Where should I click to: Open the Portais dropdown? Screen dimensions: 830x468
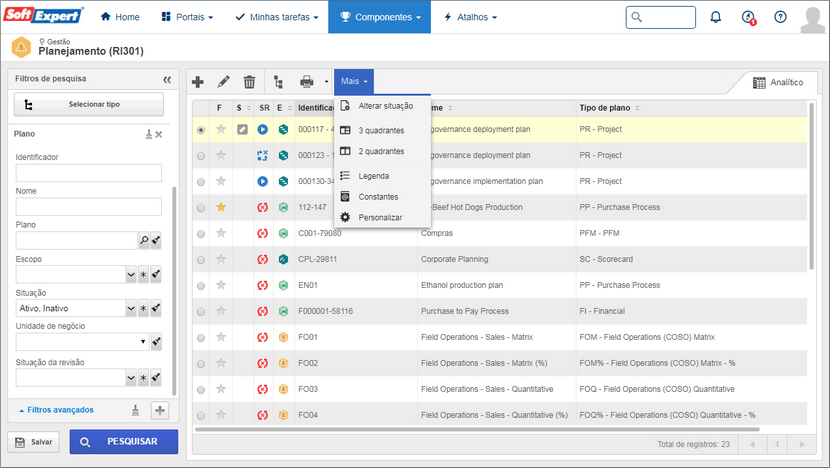187,17
